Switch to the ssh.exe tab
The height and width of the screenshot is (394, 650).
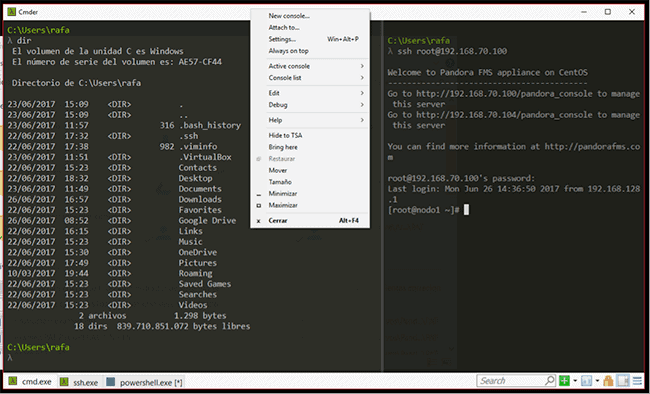click(79, 382)
